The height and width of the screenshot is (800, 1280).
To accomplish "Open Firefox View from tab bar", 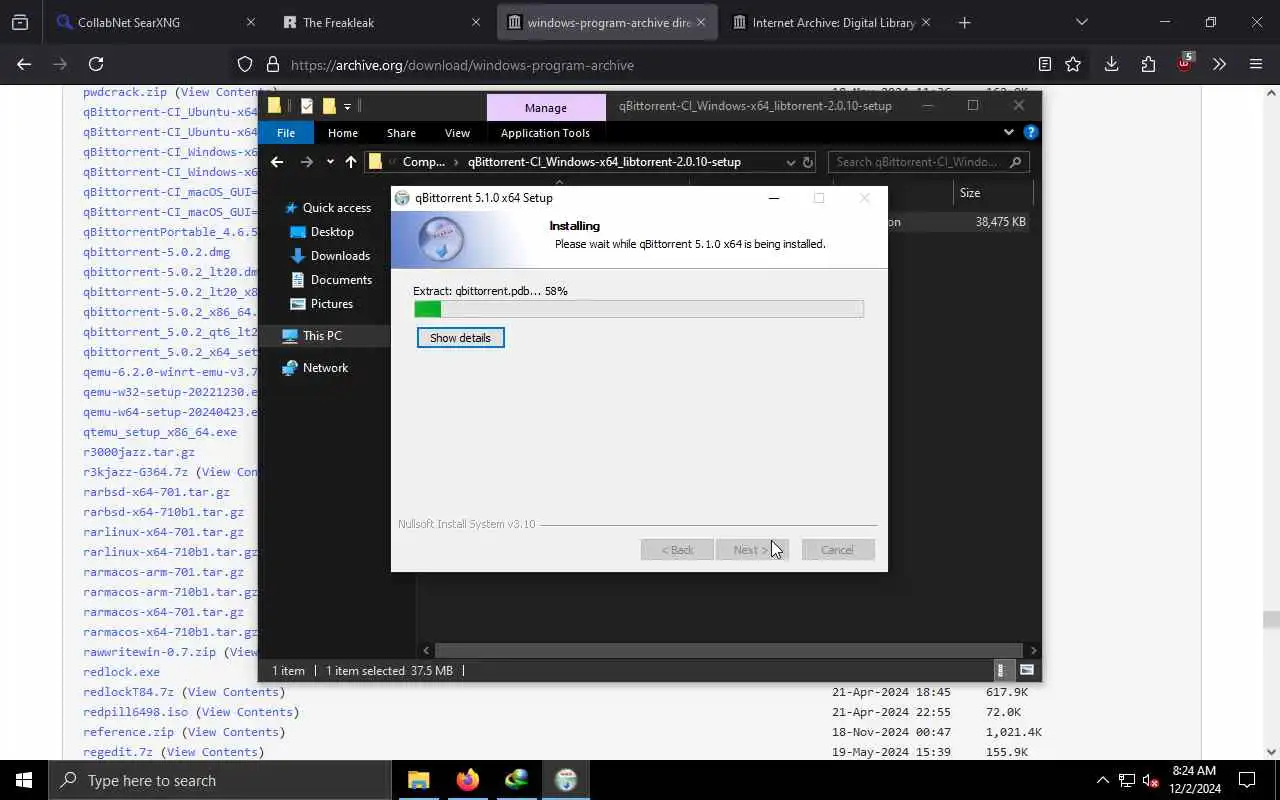I will click(x=20, y=22).
